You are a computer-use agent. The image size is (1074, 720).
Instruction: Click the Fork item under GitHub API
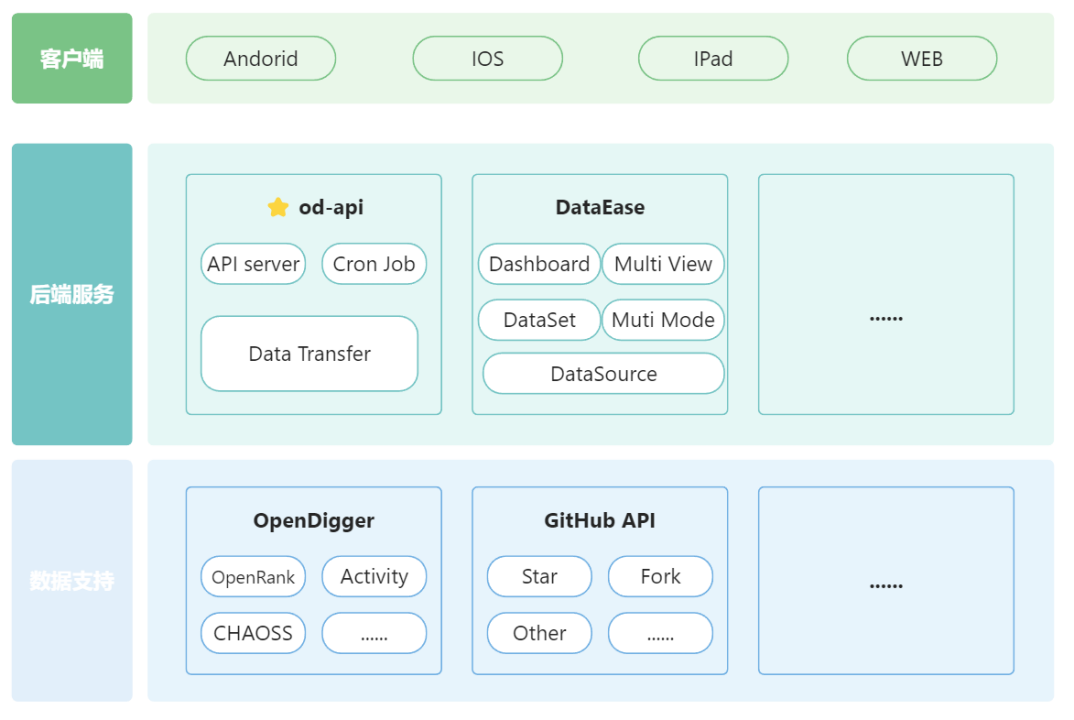pos(660,577)
